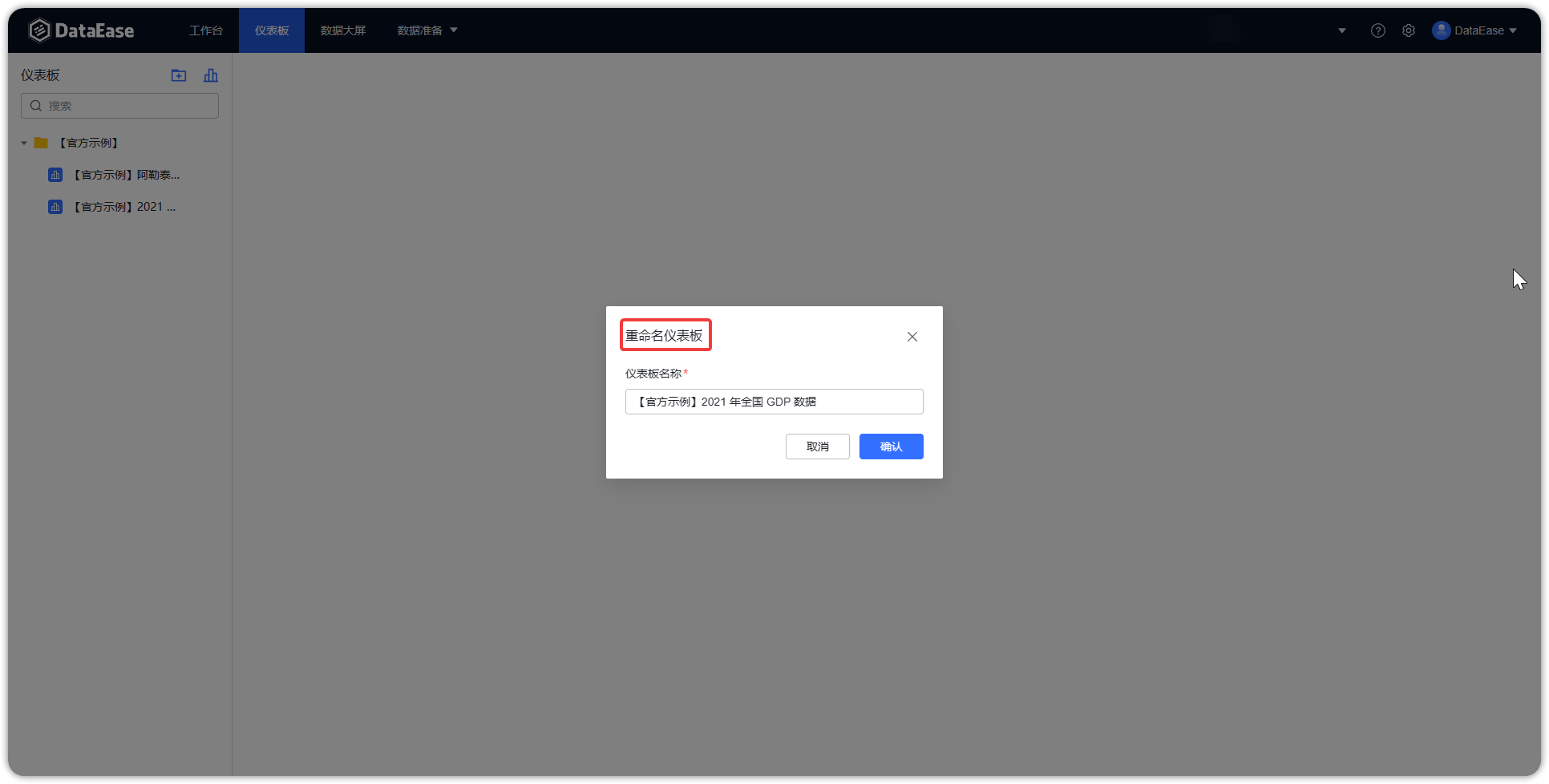Screen dimensions: 1549x784
Task: Click the 2021 dashboard icon
Action: [55, 207]
